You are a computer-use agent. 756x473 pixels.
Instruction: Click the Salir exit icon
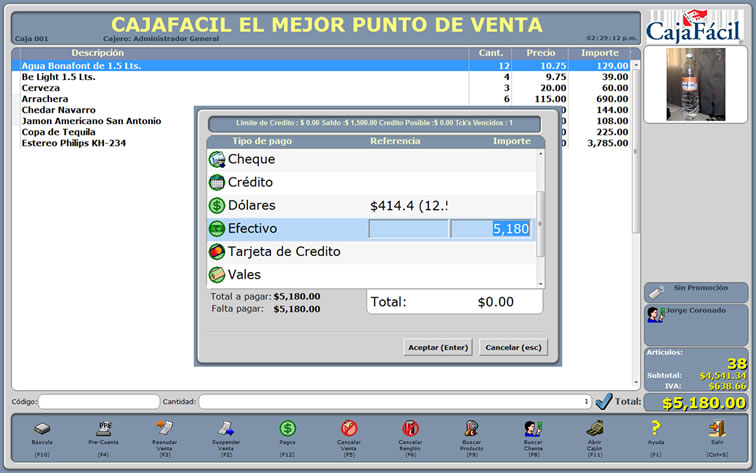(716, 429)
